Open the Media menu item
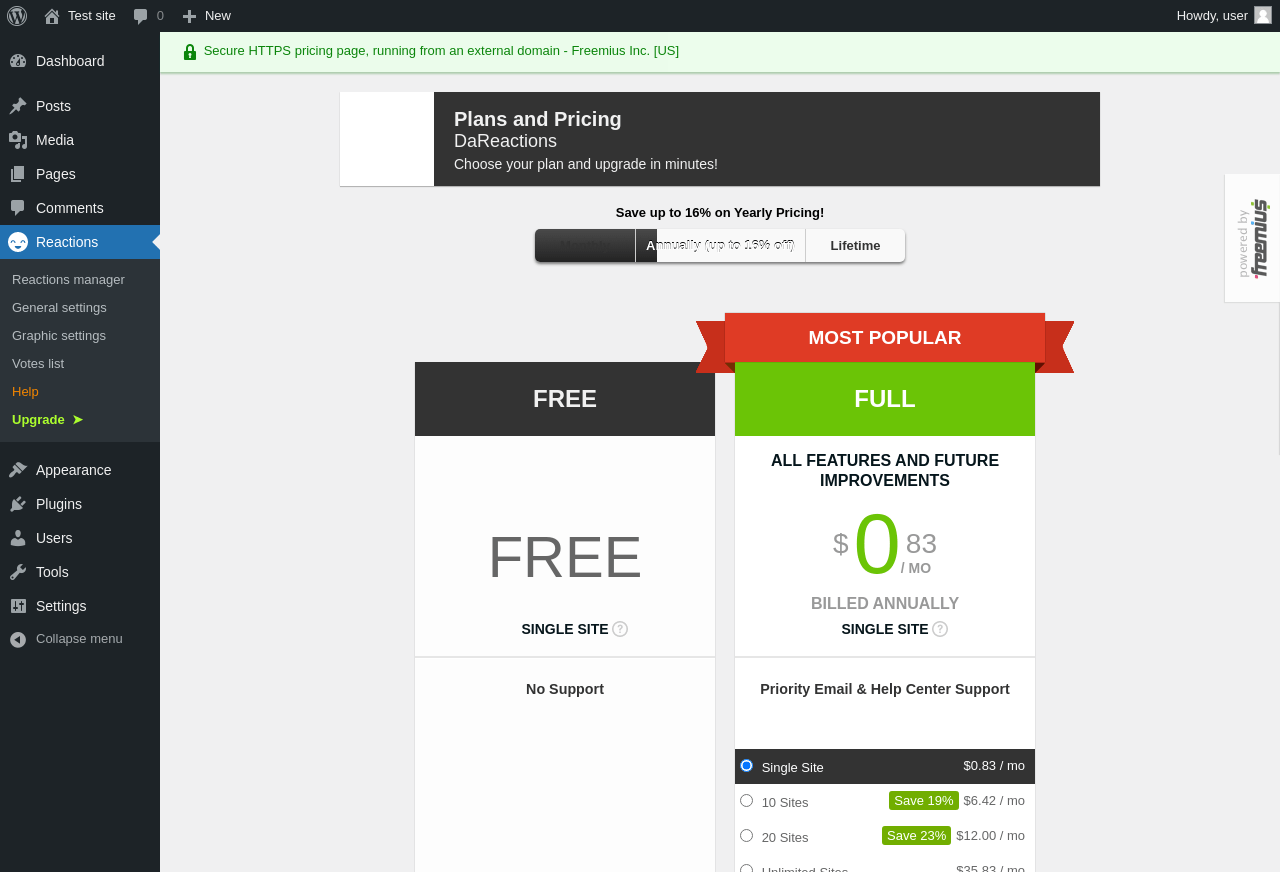Viewport: 1280px width, 872px height. [80, 140]
